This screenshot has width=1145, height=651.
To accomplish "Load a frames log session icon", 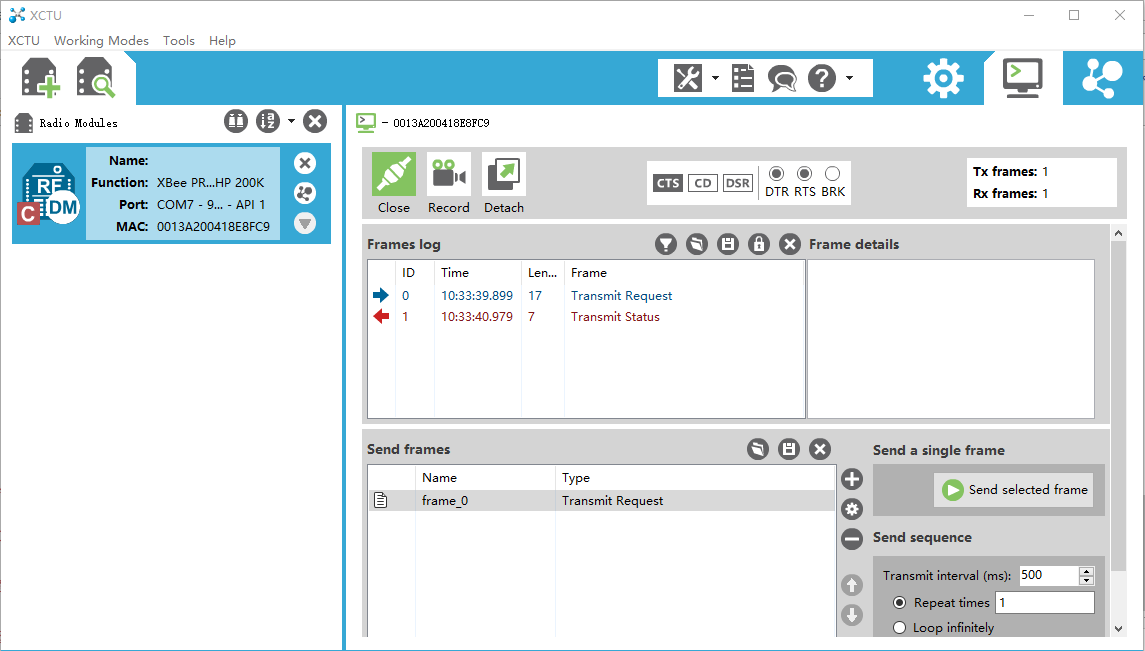I will [x=697, y=244].
